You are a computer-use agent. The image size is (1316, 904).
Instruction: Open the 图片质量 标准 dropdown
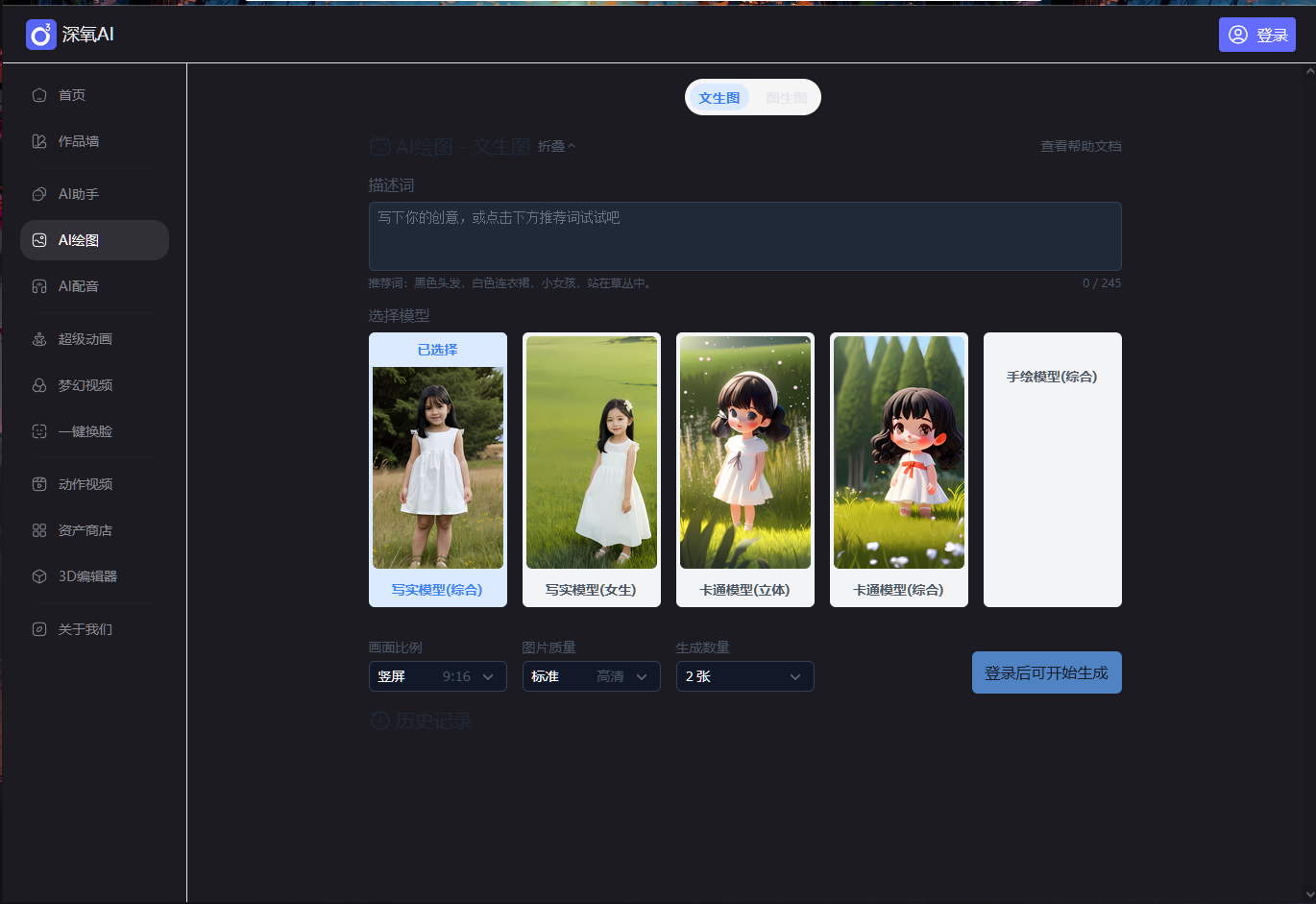click(x=591, y=676)
